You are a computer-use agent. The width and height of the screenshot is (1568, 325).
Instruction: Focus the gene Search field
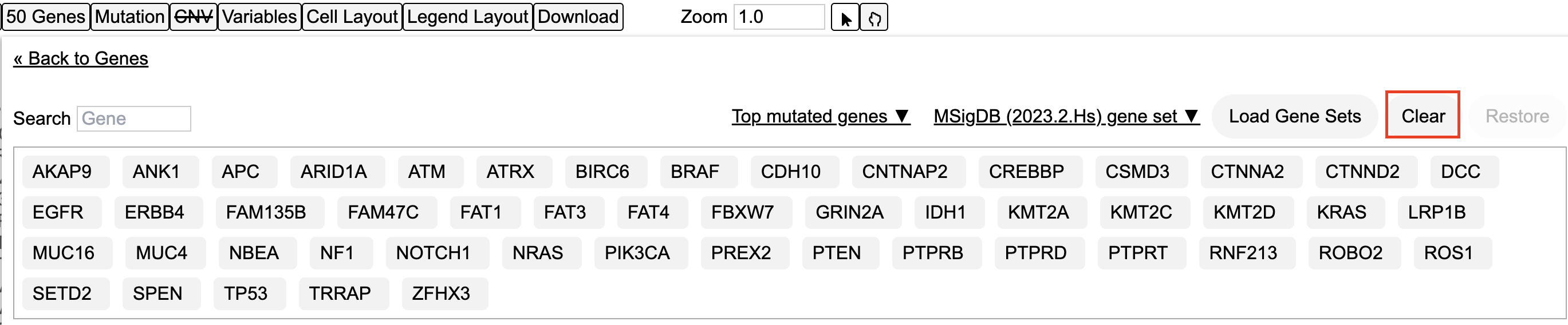click(x=134, y=118)
